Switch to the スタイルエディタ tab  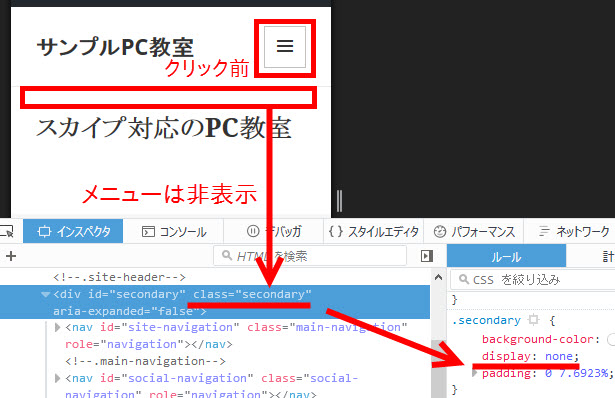click(x=373, y=231)
